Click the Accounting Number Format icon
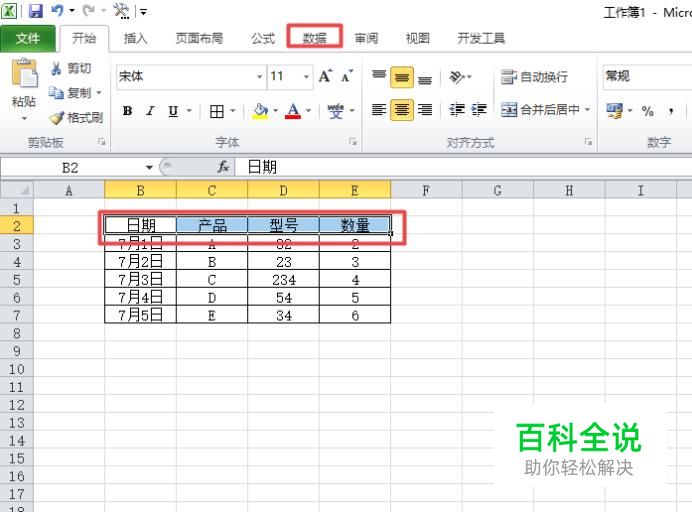The height and width of the screenshot is (512, 692). [615, 110]
